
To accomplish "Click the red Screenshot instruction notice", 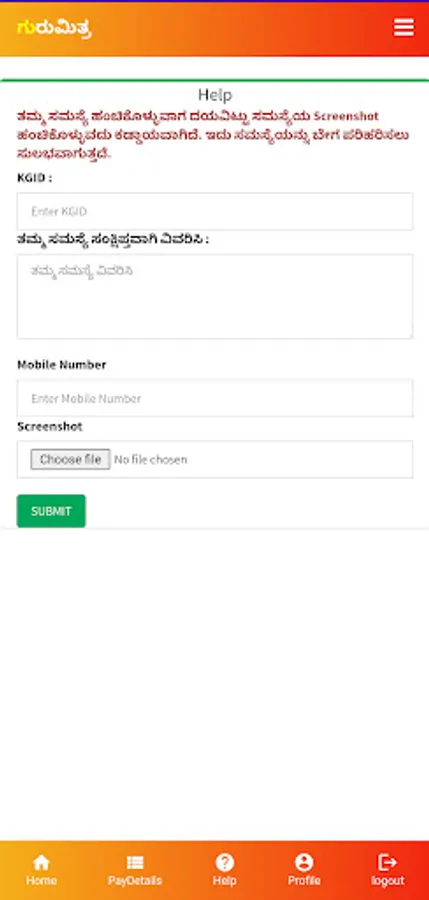I will tap(213, 135).
